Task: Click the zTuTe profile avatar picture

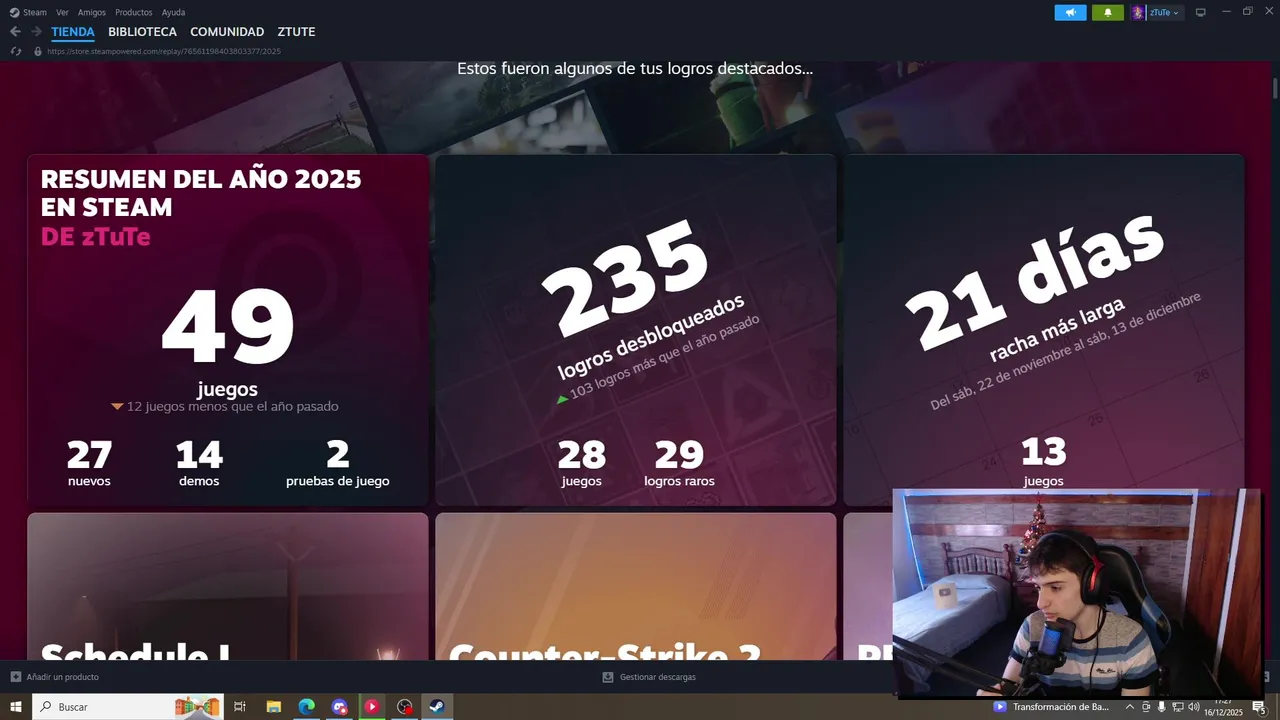Action: [1138, 12]
